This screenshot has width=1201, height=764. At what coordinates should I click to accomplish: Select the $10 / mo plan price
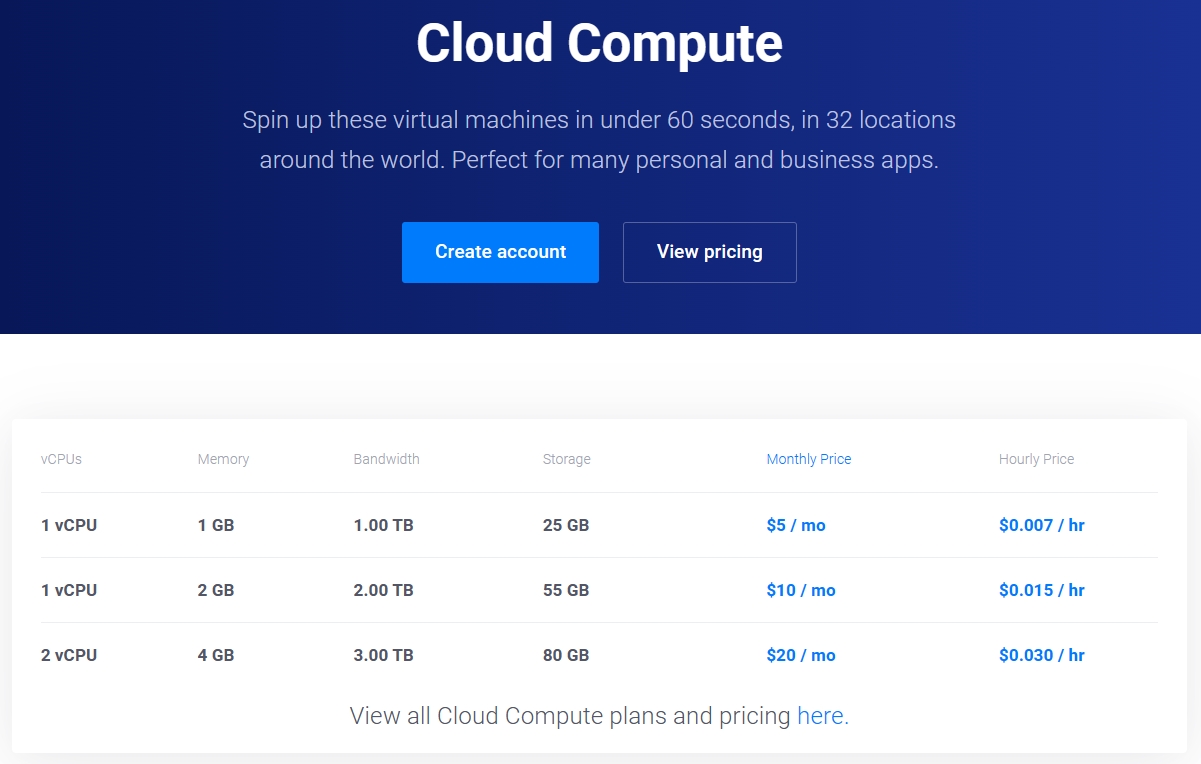[x=800, y=590]
